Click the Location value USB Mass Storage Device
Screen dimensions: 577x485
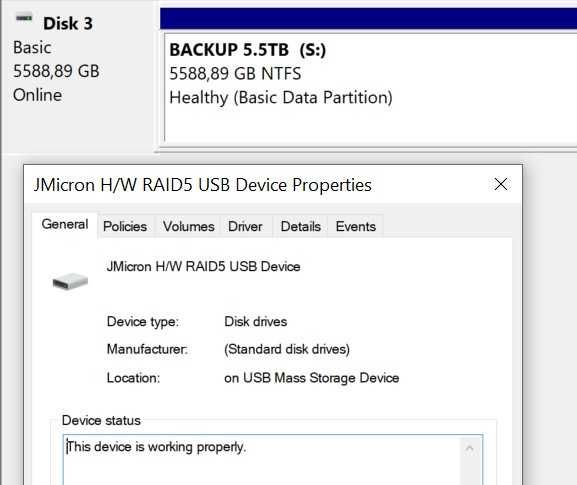click(x=311, y=378)
